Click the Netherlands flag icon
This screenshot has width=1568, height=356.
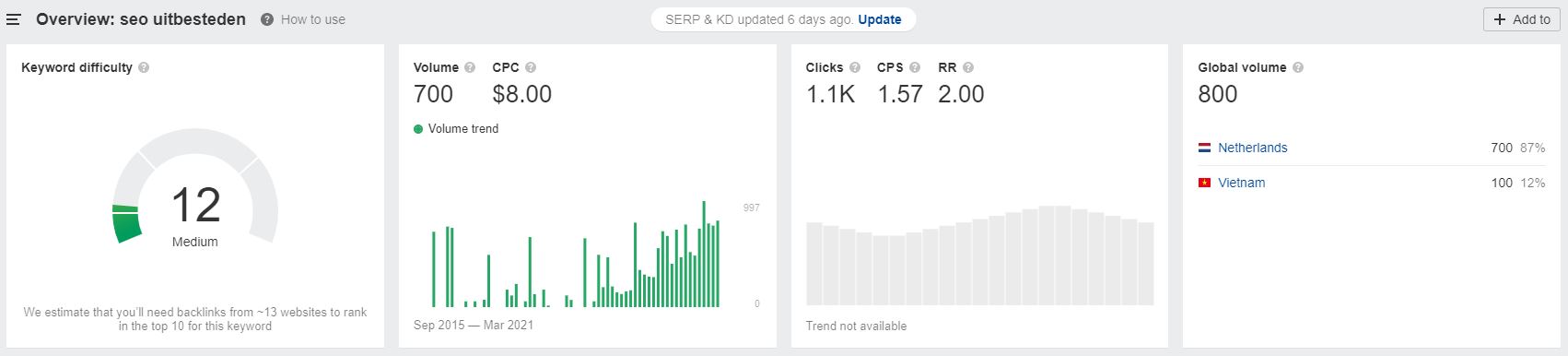tap(1204, 148)
